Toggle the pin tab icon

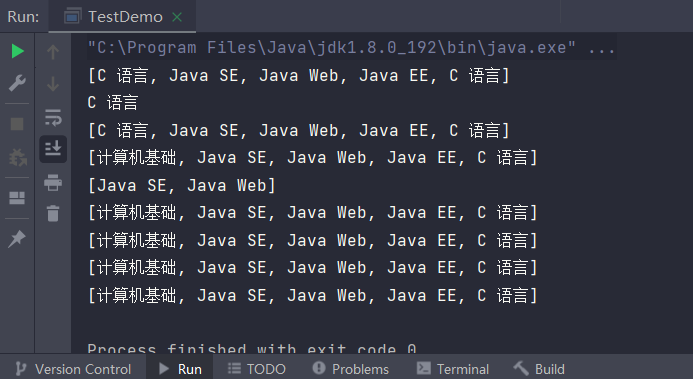tap(17, 239)
